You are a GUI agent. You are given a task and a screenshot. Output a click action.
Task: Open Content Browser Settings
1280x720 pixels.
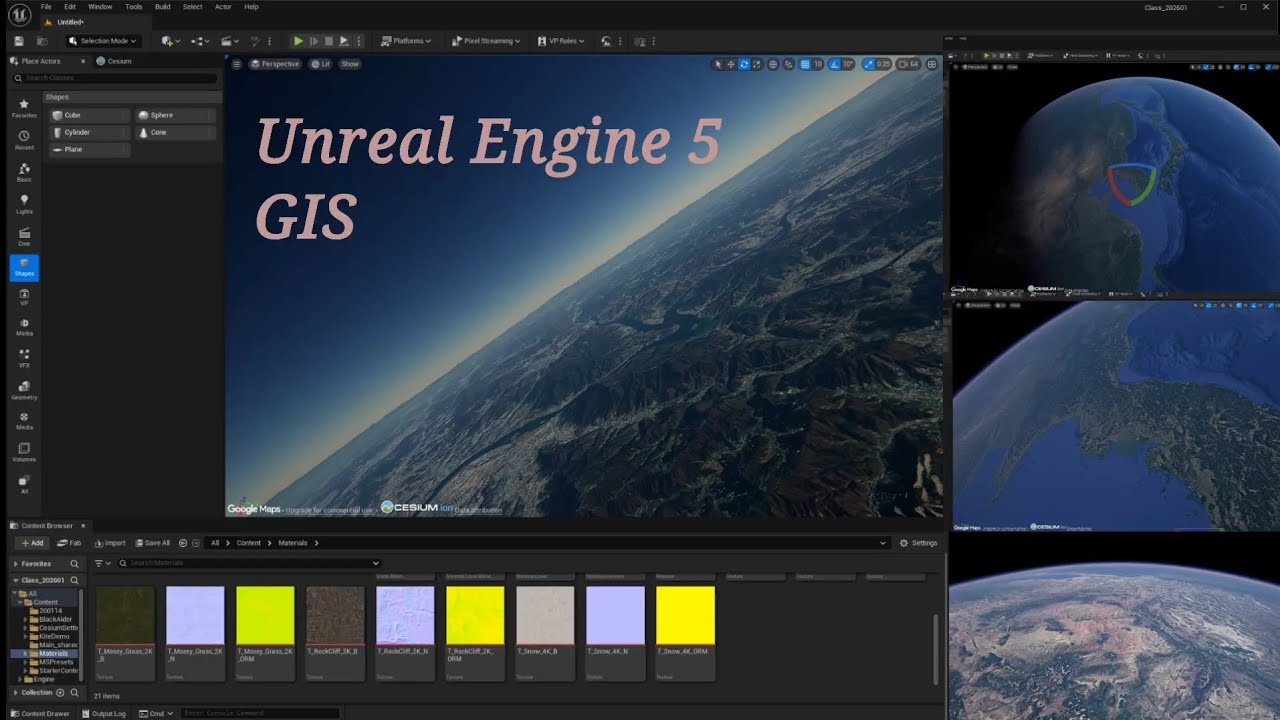919,543
